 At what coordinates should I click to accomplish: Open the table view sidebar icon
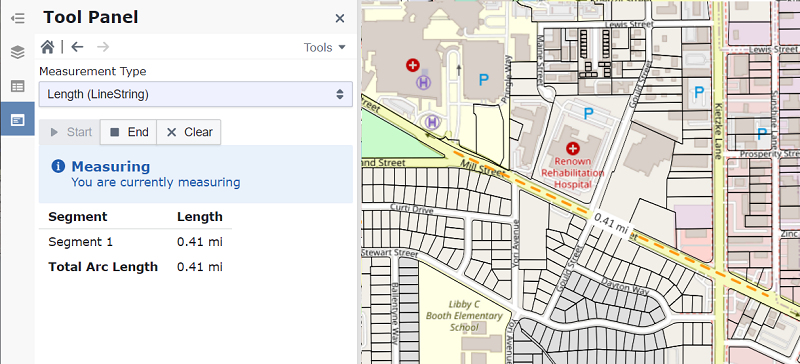pos(17,86)
